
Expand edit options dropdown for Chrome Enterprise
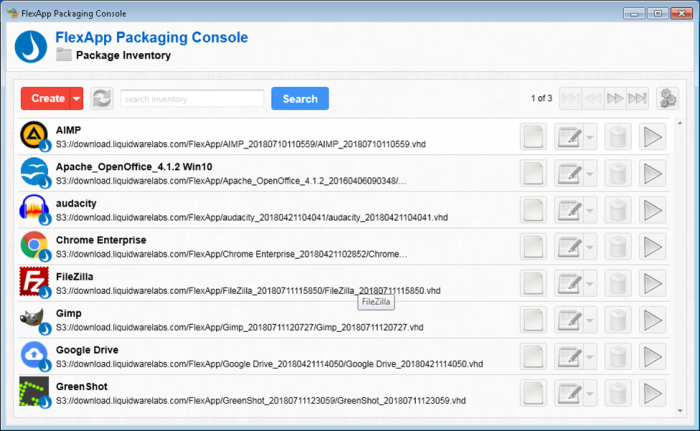point(590,247)
